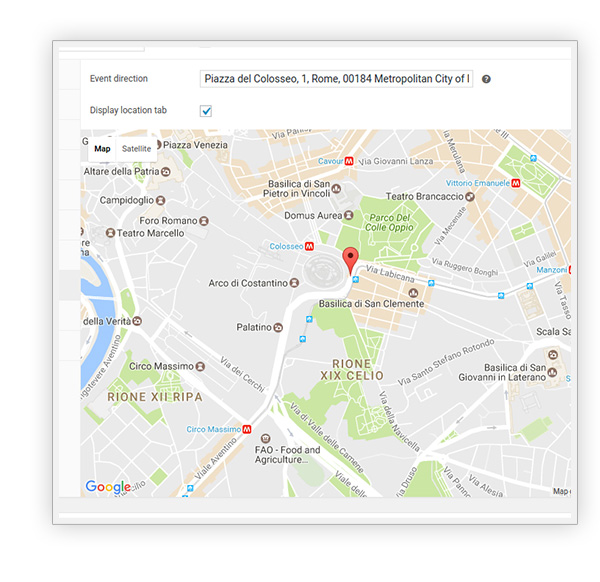The height and width of the screenshot is (582, 600).
Task: Click the Campidoglio landmark icon
Action: click(x=162, y=200)
